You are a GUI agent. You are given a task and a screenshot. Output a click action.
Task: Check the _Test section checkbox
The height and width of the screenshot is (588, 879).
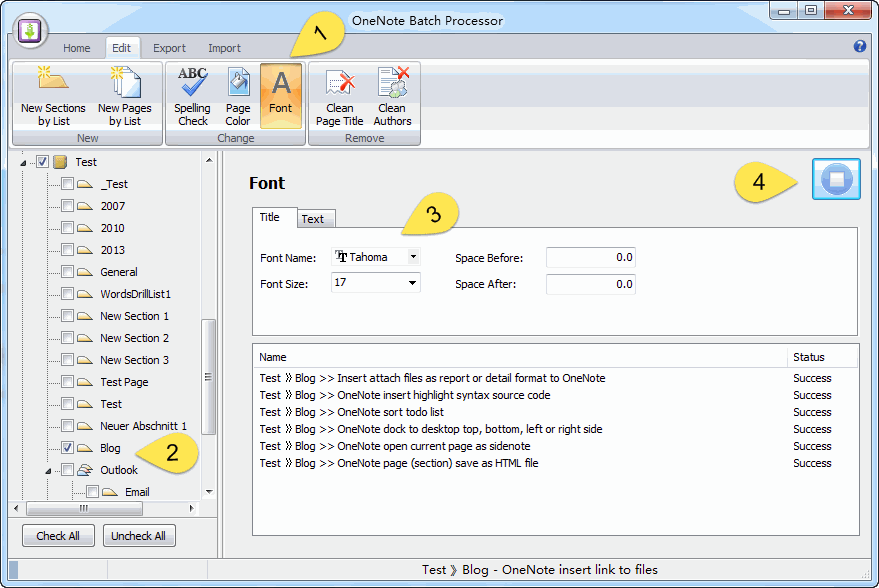67,184
